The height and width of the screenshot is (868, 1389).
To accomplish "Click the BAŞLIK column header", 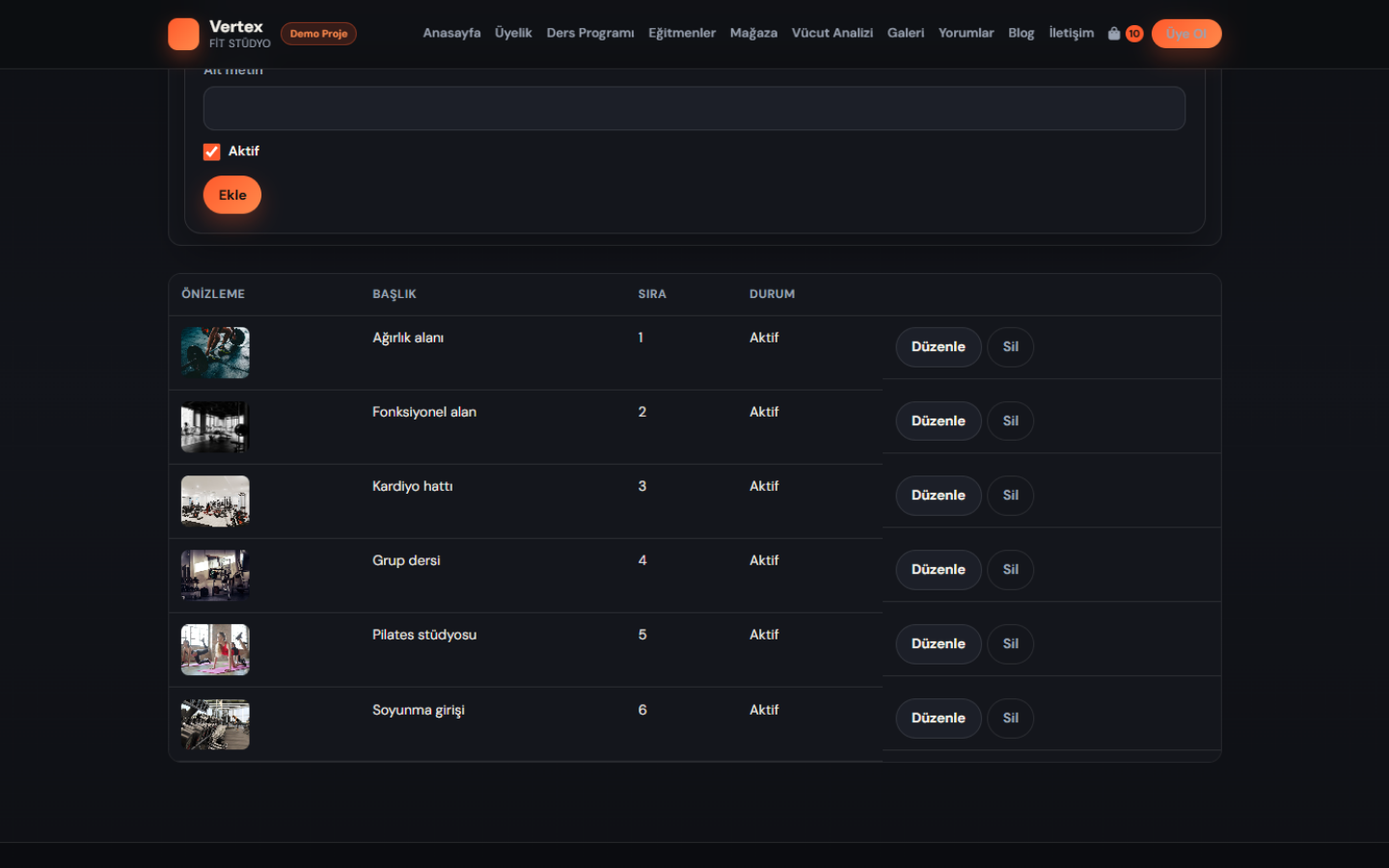I will pos(395,294).
